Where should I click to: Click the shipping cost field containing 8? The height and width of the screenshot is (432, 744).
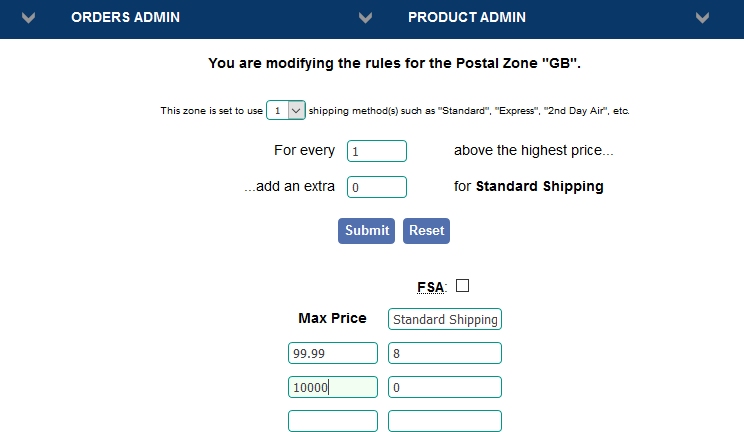(444, 353)
